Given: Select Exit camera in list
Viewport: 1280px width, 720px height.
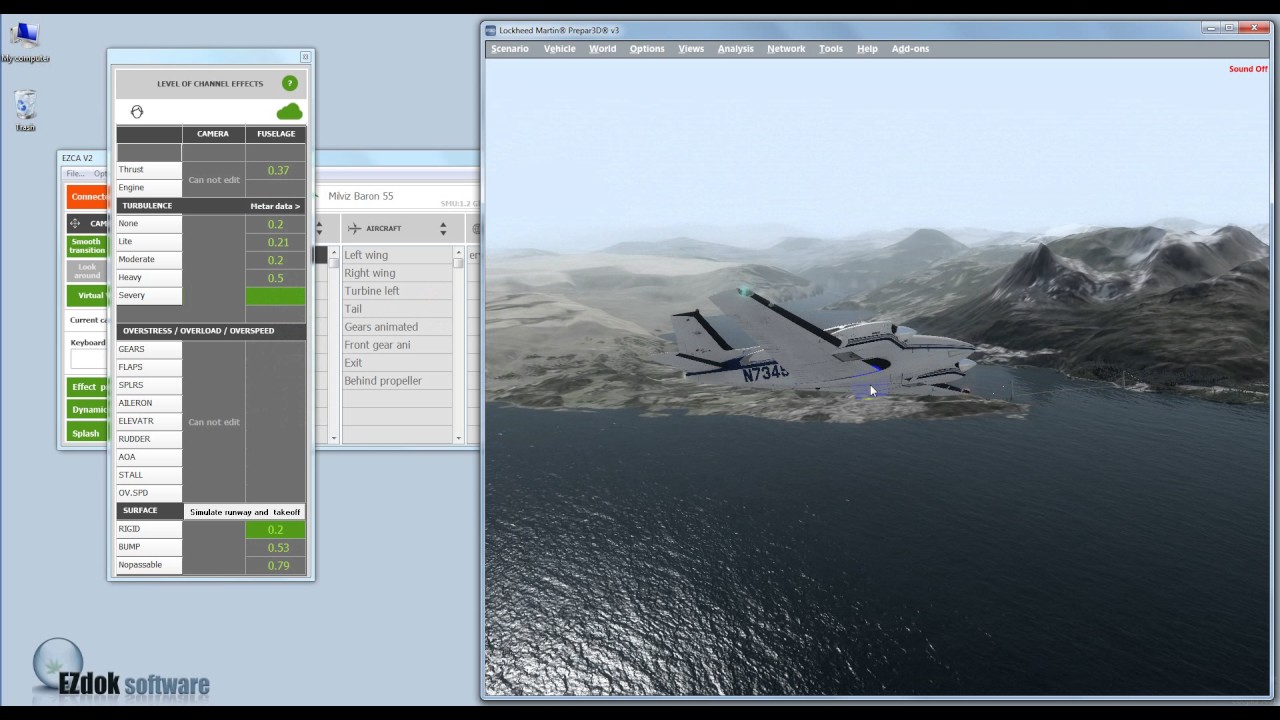Looking at the screenshot, I should pos(398,363).
